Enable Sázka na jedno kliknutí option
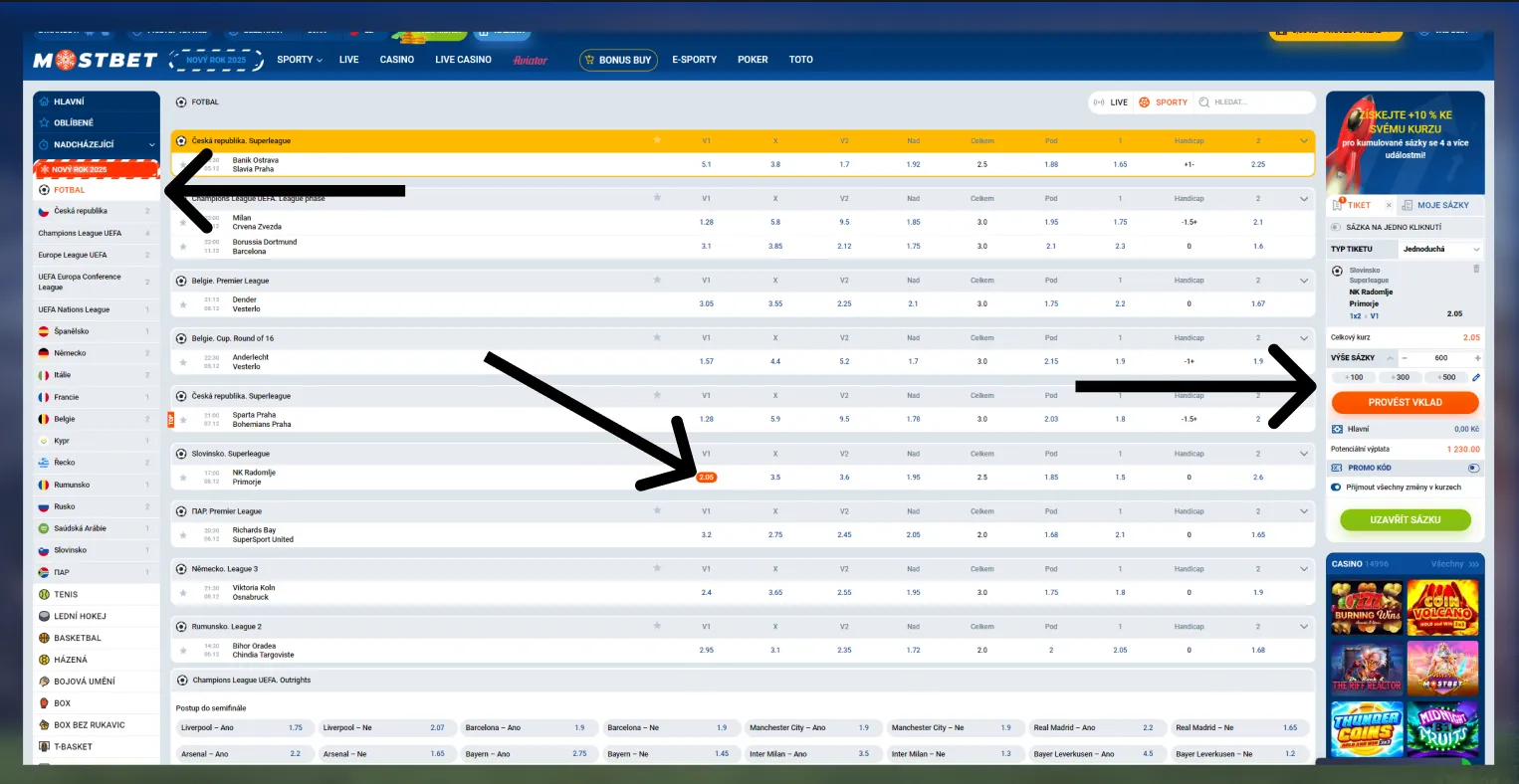This screenshot has height=784, width=1519. click(x=1335, y=227)
